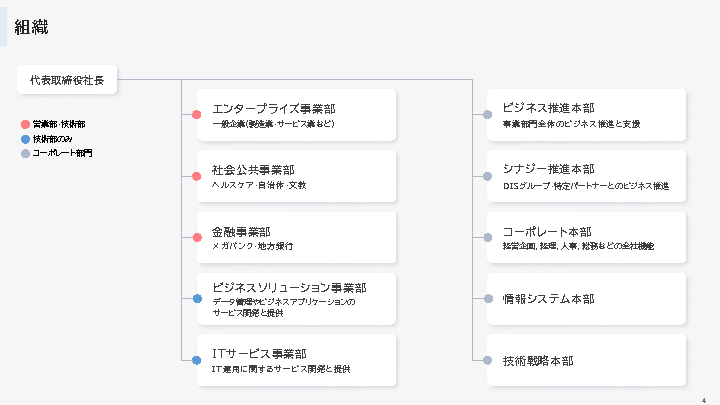Image resolution: width=720 pixels, height=405 pixels.
Task: Click the gray dot beside シナジー推進本部
Action: pos(487,176)
